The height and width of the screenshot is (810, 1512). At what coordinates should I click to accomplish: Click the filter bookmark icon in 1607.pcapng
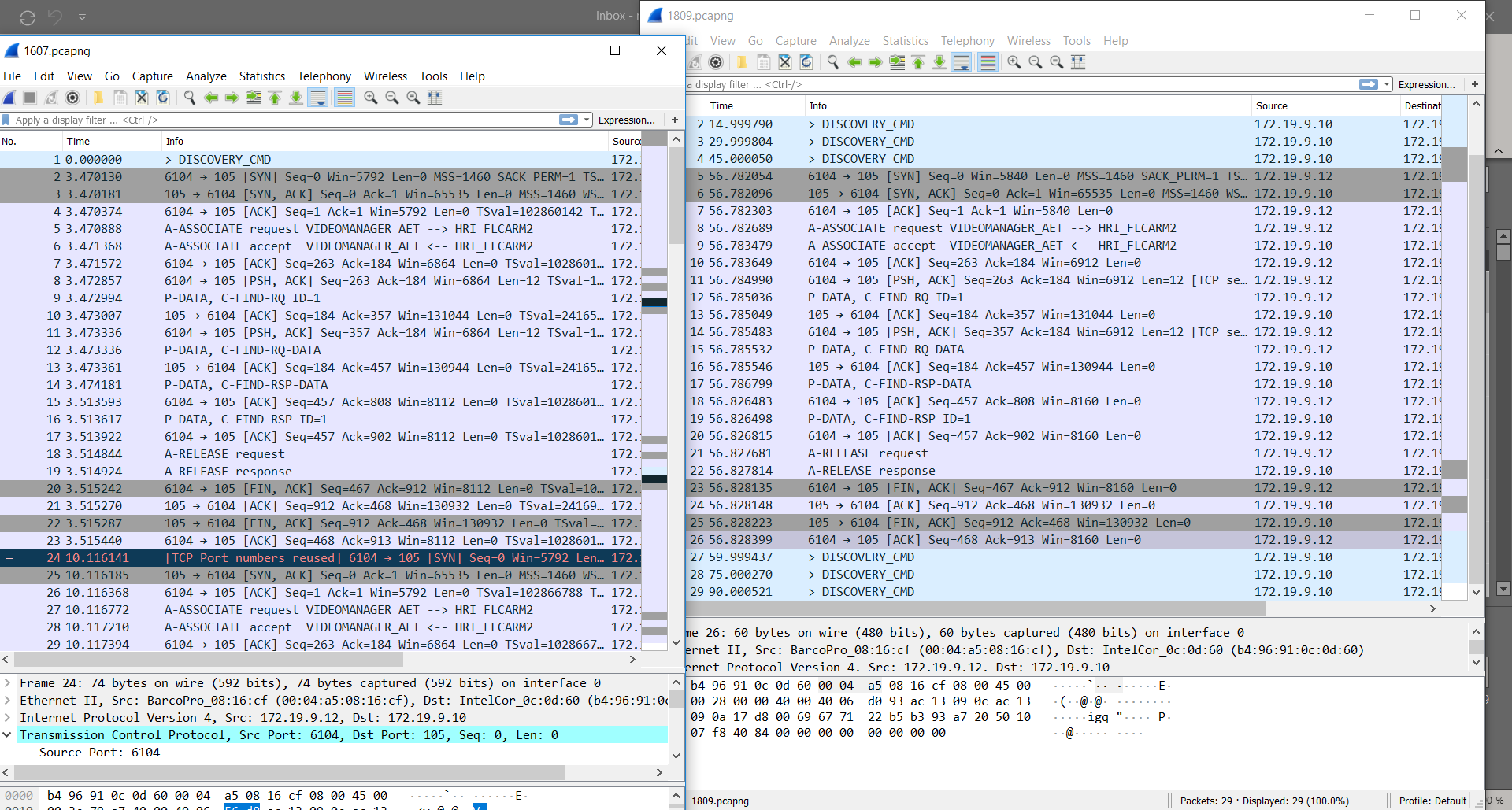tap(6, 120)
